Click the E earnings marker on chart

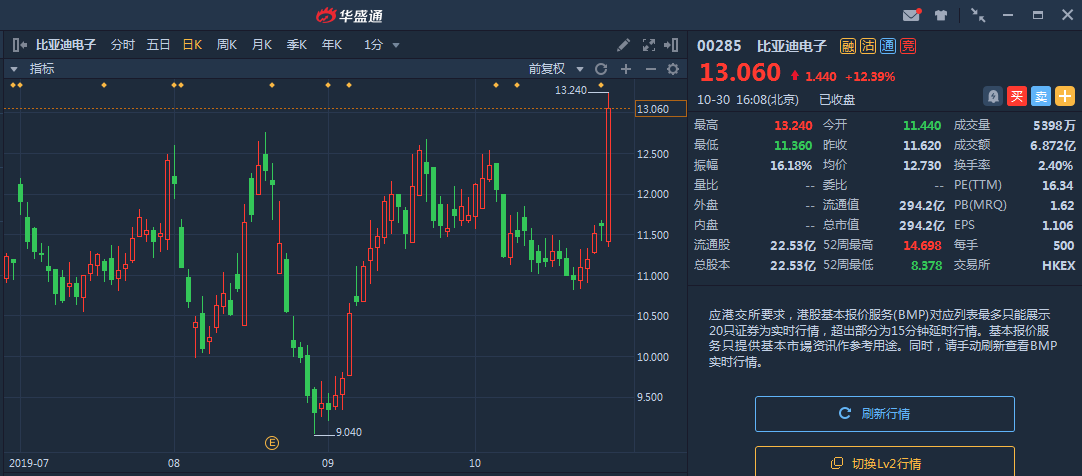[272, 442]
